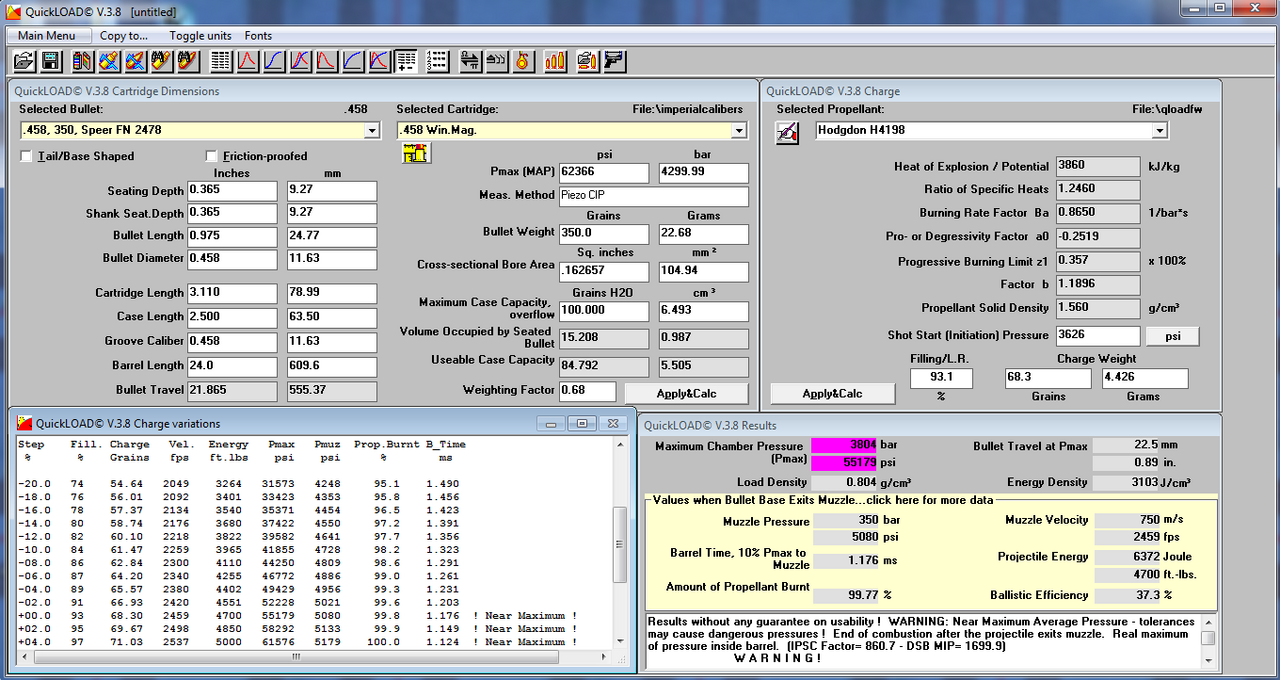Click Bullet Weight grains field 350.0
The width and height of the screenshot is (1280, 680).
(x=604, y=234)
